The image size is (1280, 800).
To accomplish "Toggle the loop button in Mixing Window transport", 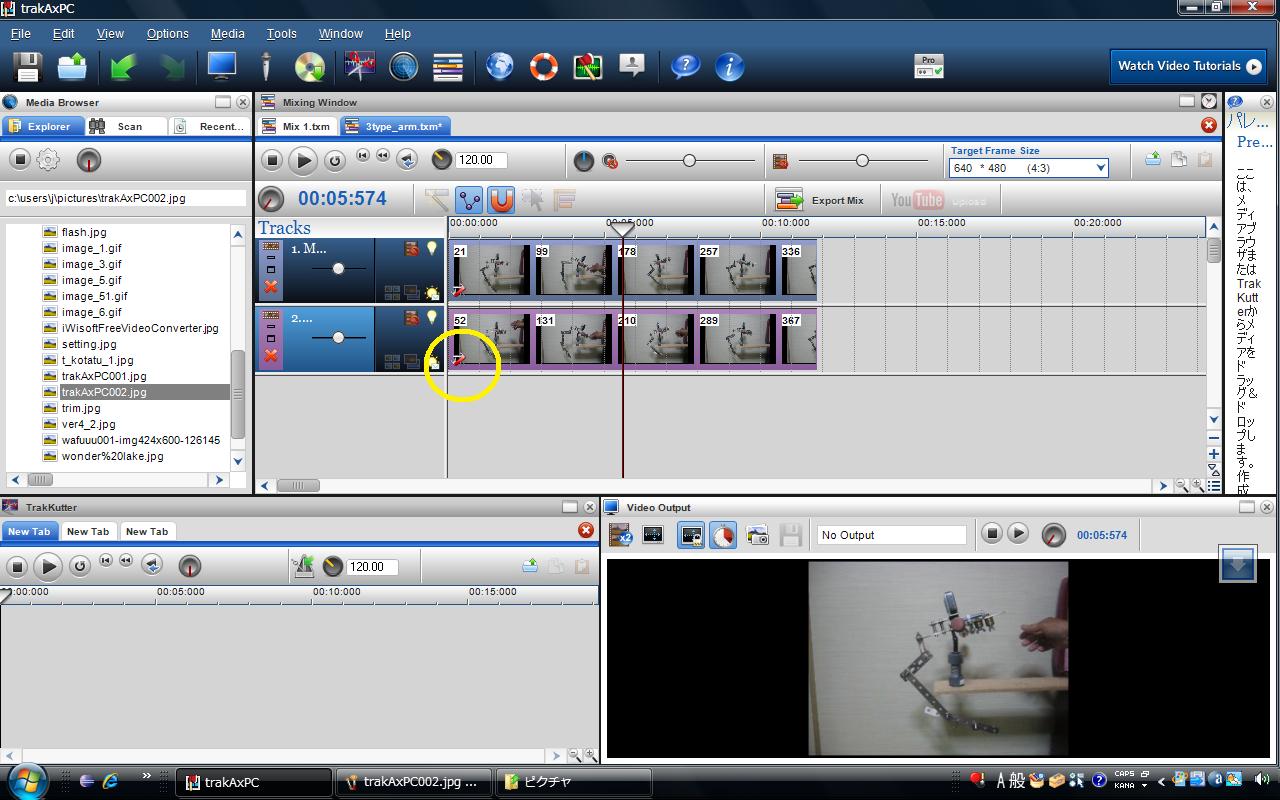I will click(x=335, y=160).
